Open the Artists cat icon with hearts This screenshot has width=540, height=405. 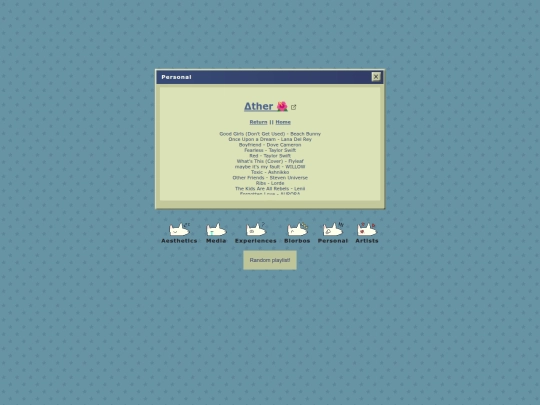[367, 230]
